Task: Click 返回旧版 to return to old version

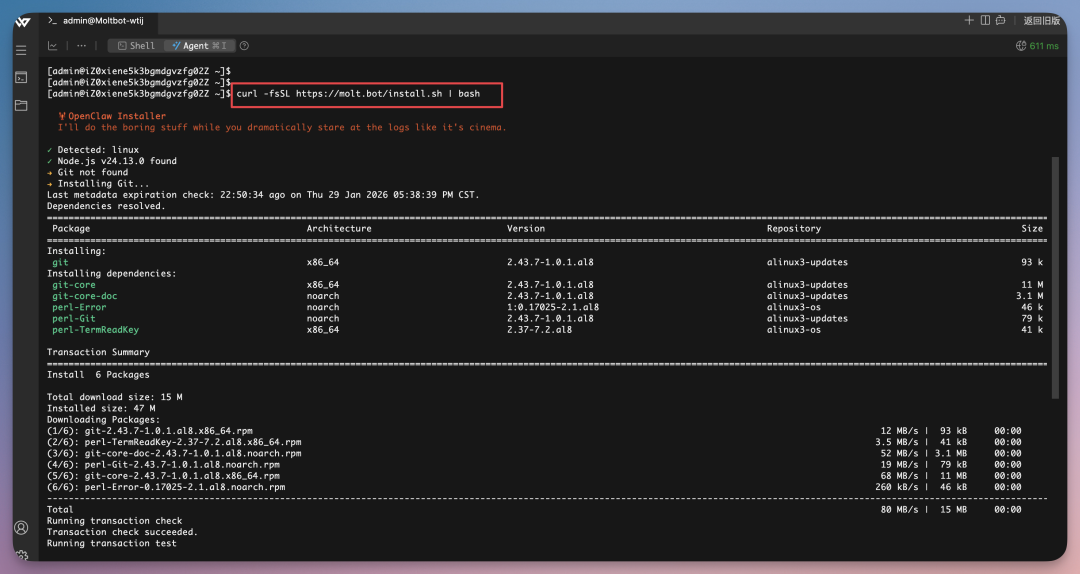Action: point(1041,21)
